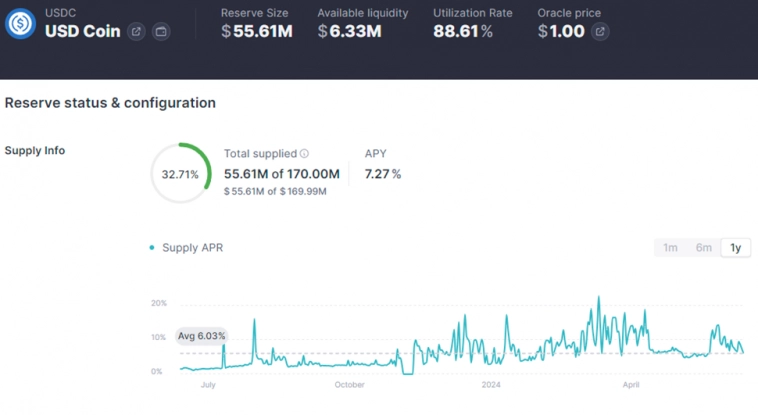Click the October marker on chart axis
758x415 pixels.
point(350,384)
